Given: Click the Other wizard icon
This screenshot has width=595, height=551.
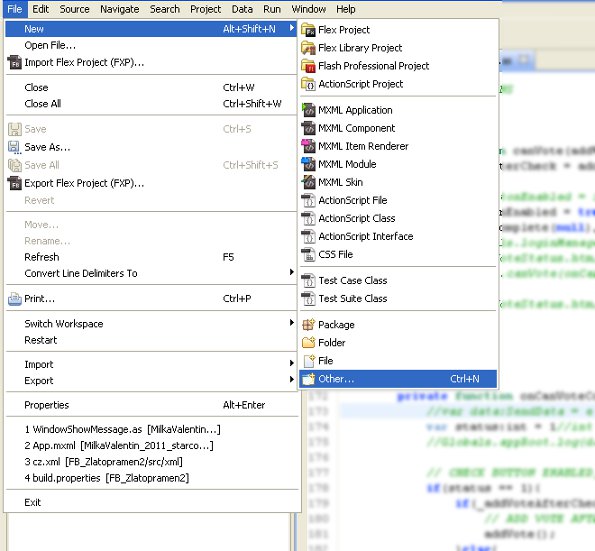Looking at the screenshot, I should coord(308,379).
